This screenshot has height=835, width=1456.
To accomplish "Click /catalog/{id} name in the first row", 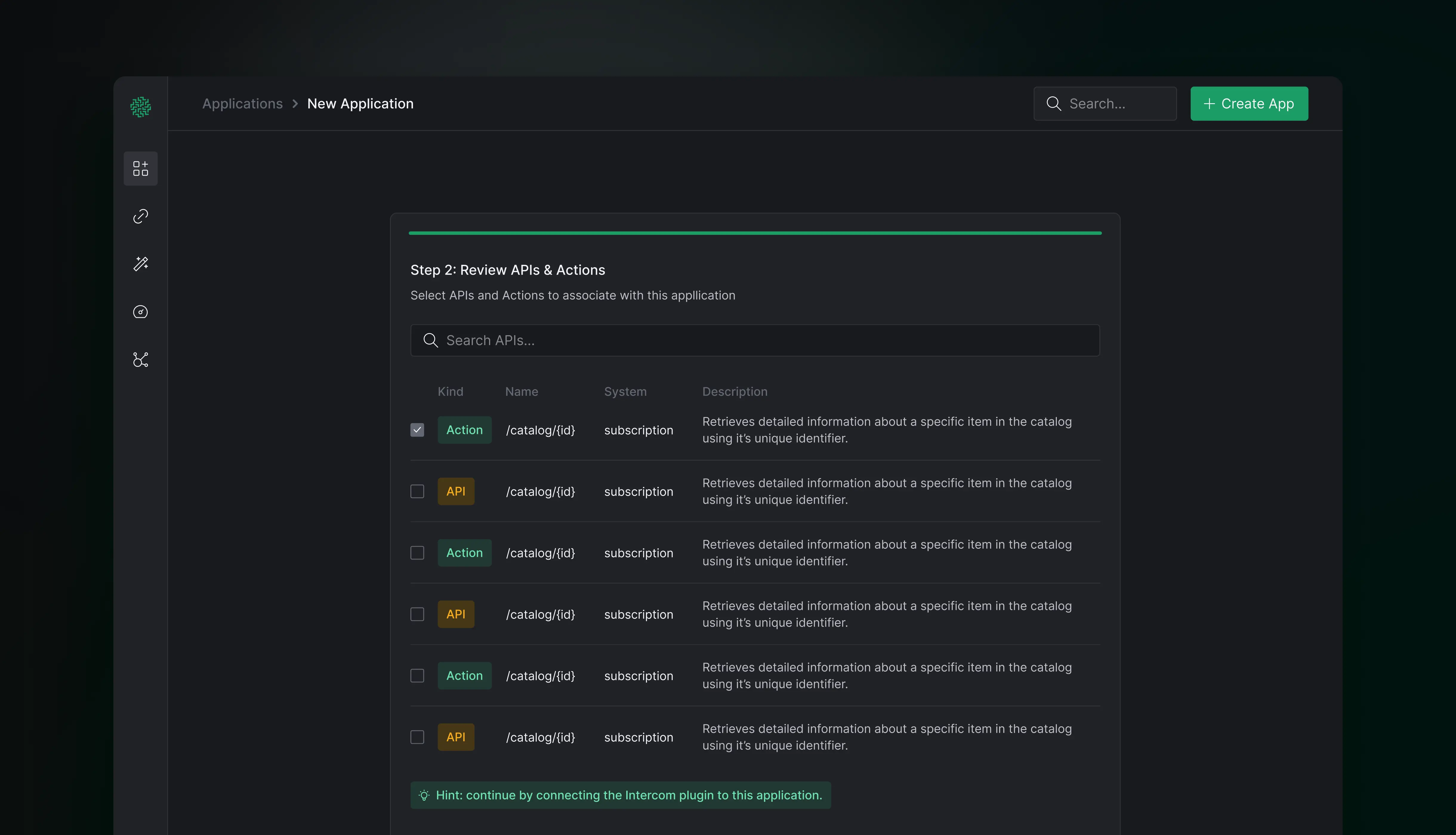I will pos(540,430).
